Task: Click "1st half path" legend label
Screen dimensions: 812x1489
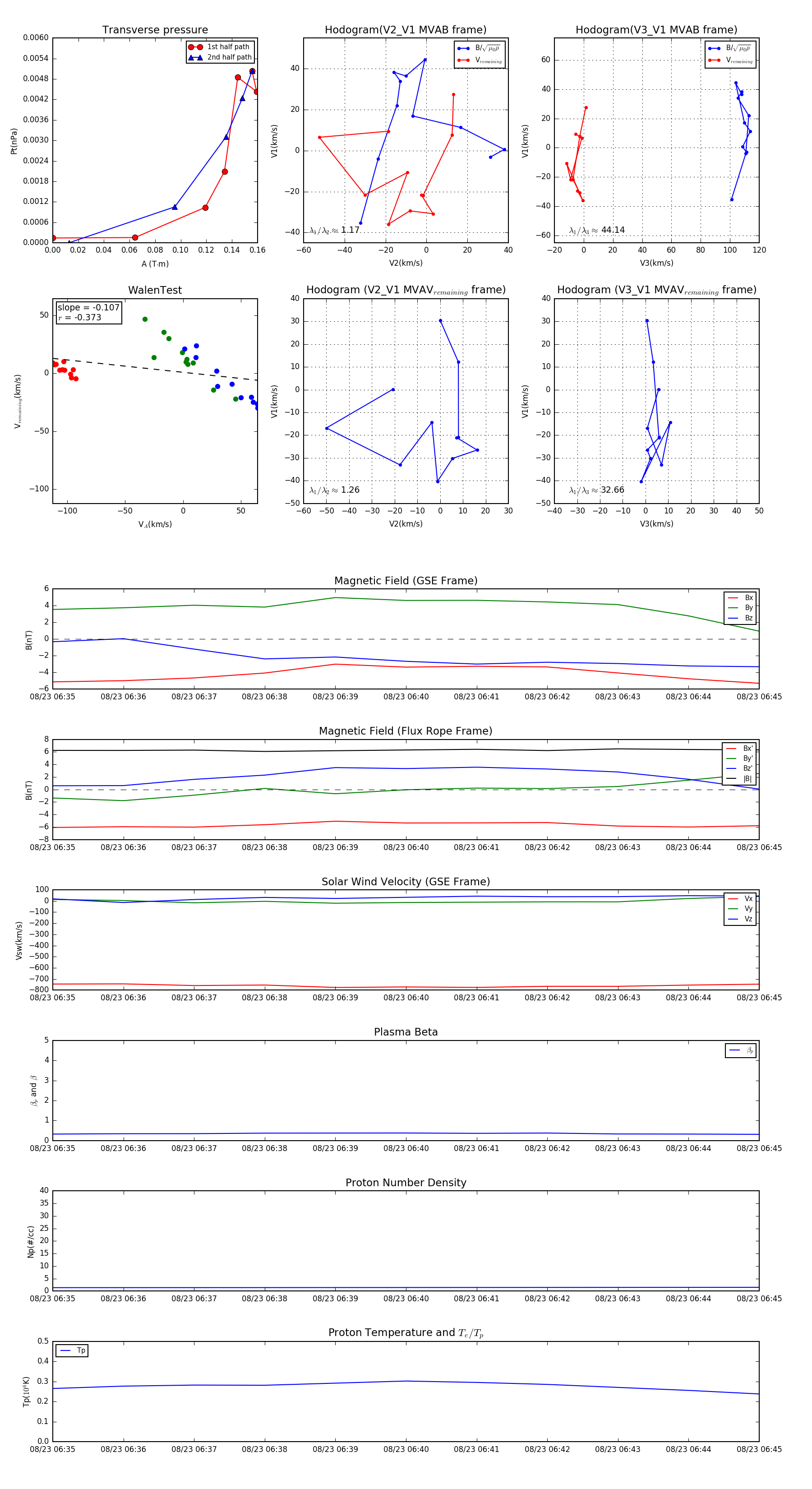Action: [228, 47]
